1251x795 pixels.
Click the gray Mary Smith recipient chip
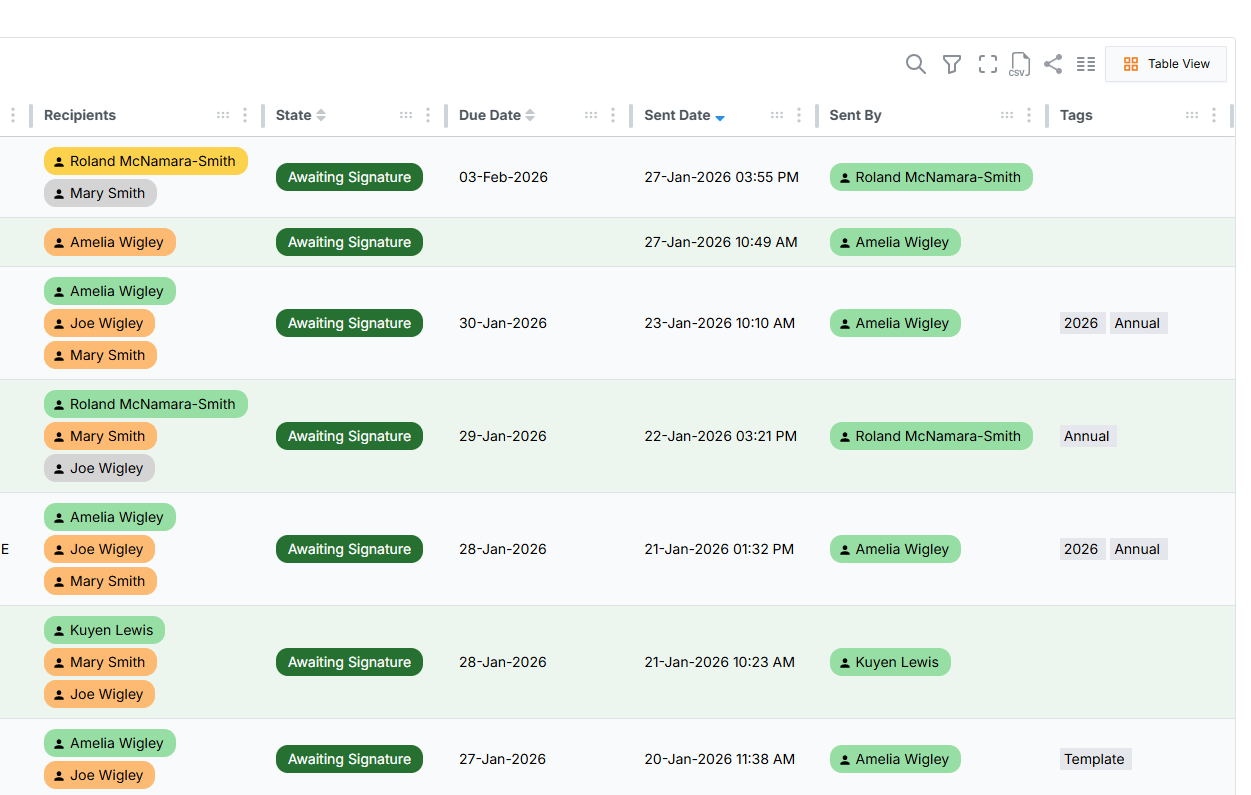[x=100, y=193]
